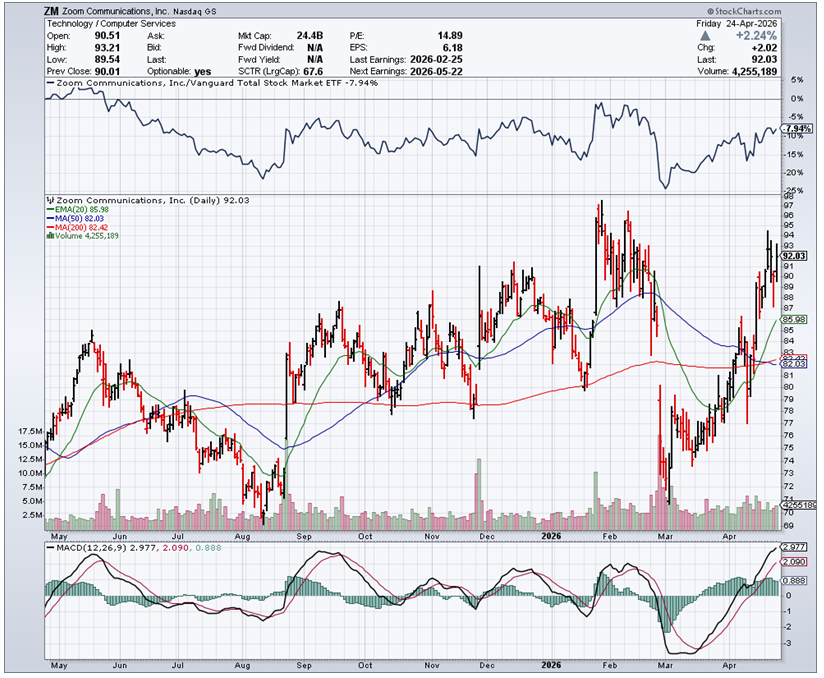Click the 0.888 MACD histogram value tag
The image size is (824, 678).
click(794, 581)
